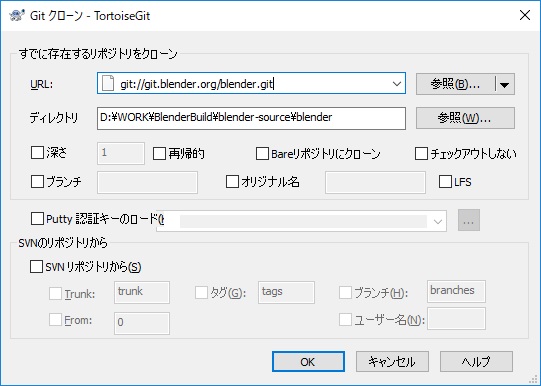Click the From: checkbox
The image size is (541, 386).
pyautogui.click(x=56, y=320)
